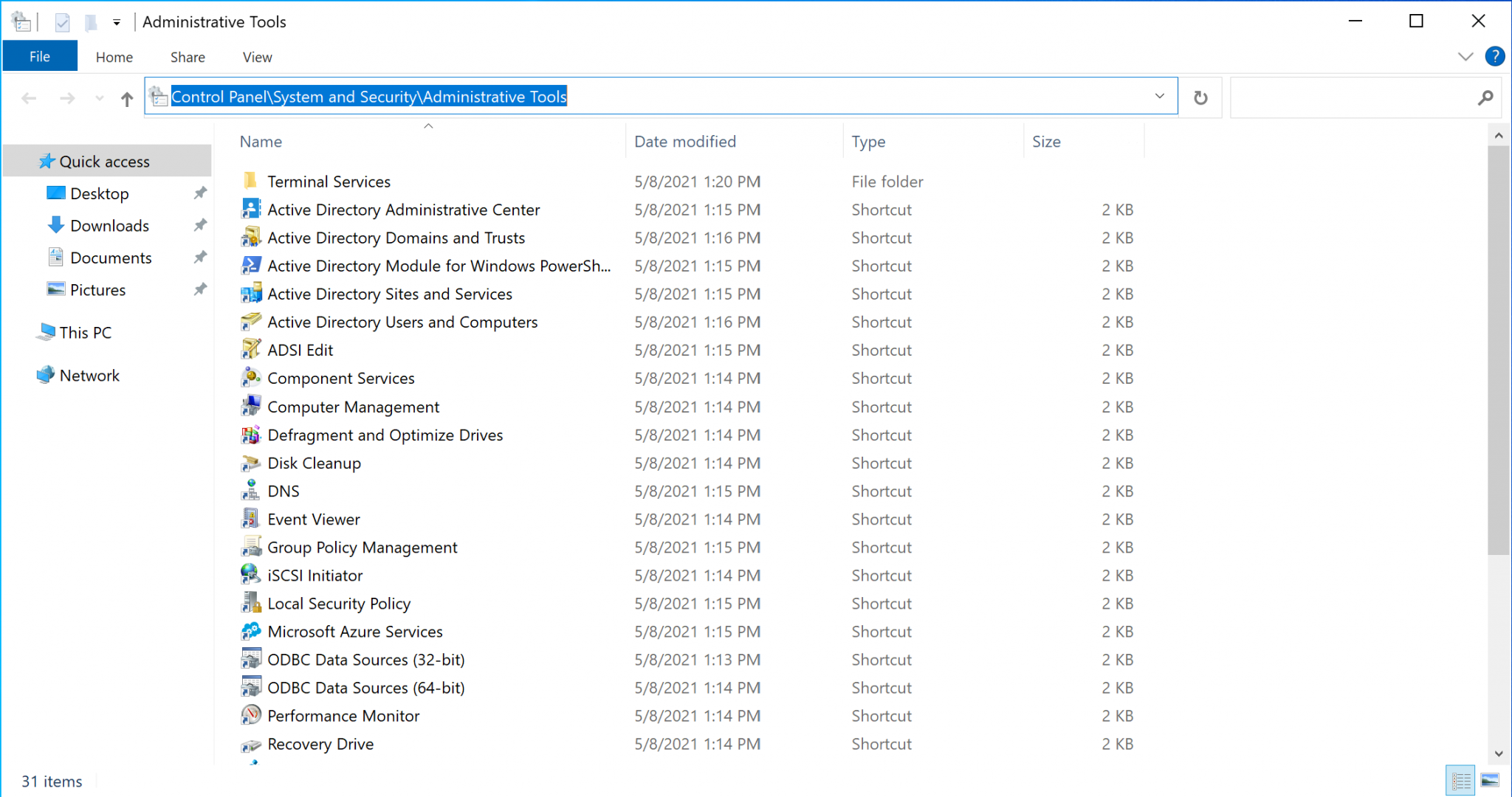1512x797 pixels.
Task: Open the Recent locations dropdown arrow
Action: click(99, 98)
